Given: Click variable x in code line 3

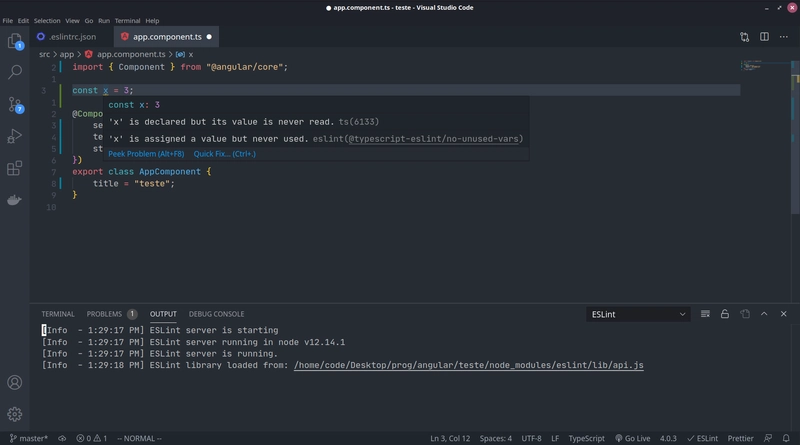Looking at the screenshot, I should click(x=106, y=90).
